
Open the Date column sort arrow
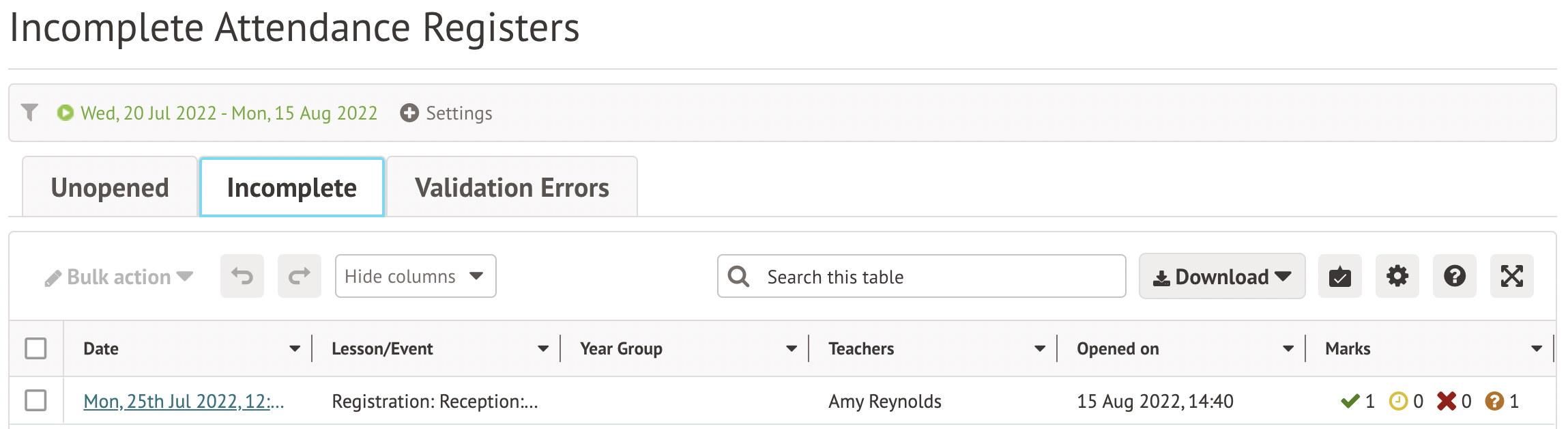coord(295,349)
